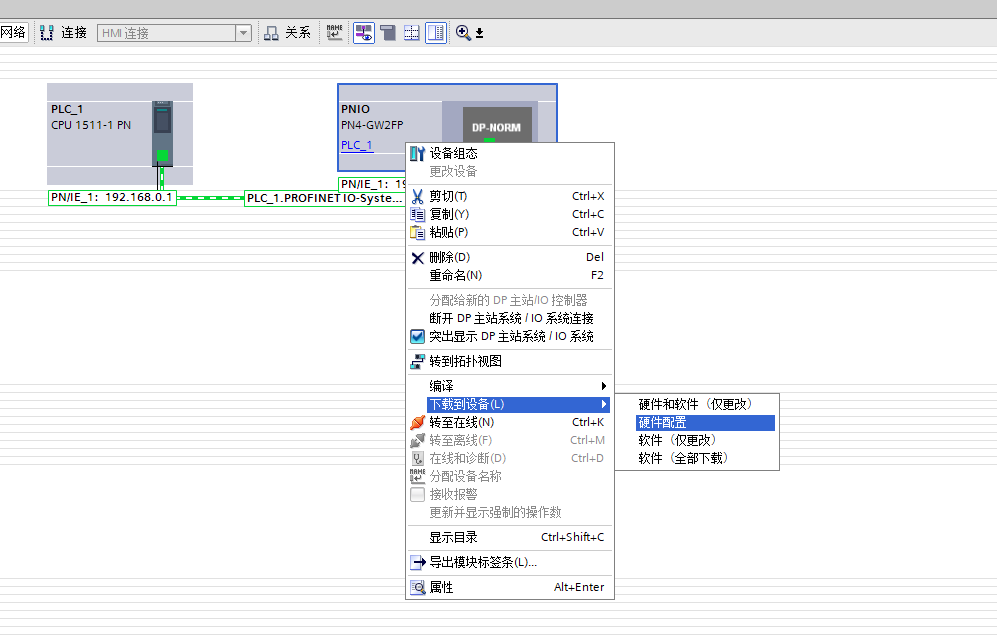Click the assign device name toolbar icon
Viewport: 997px width, 640px height.
(334, 32)
